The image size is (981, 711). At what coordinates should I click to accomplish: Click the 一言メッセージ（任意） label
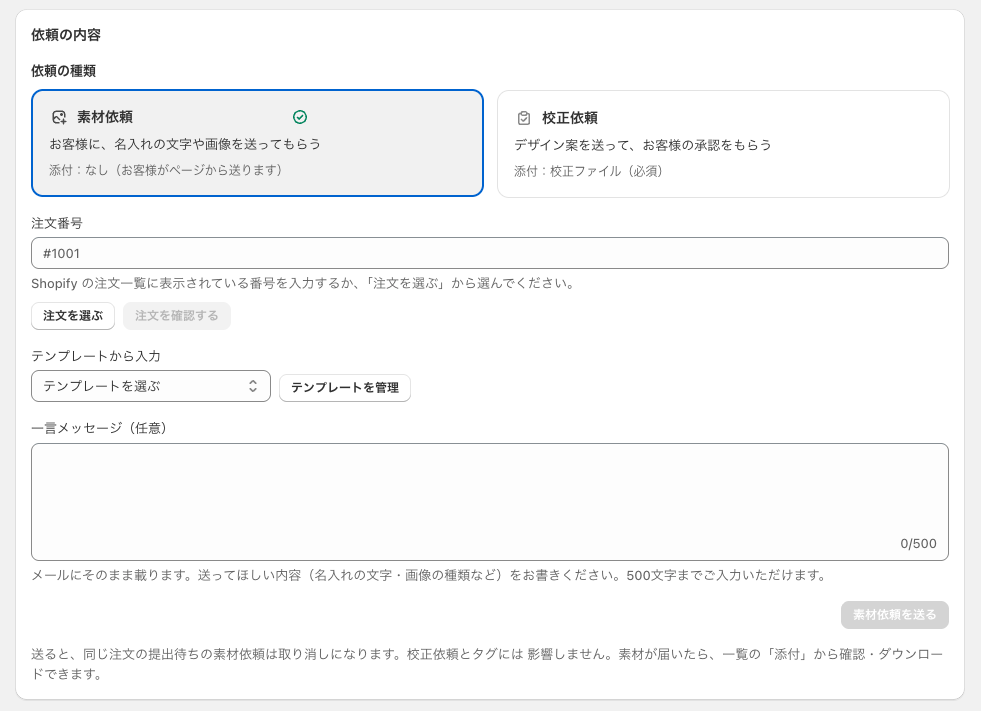pyautogui.click(x=99, y=428)
